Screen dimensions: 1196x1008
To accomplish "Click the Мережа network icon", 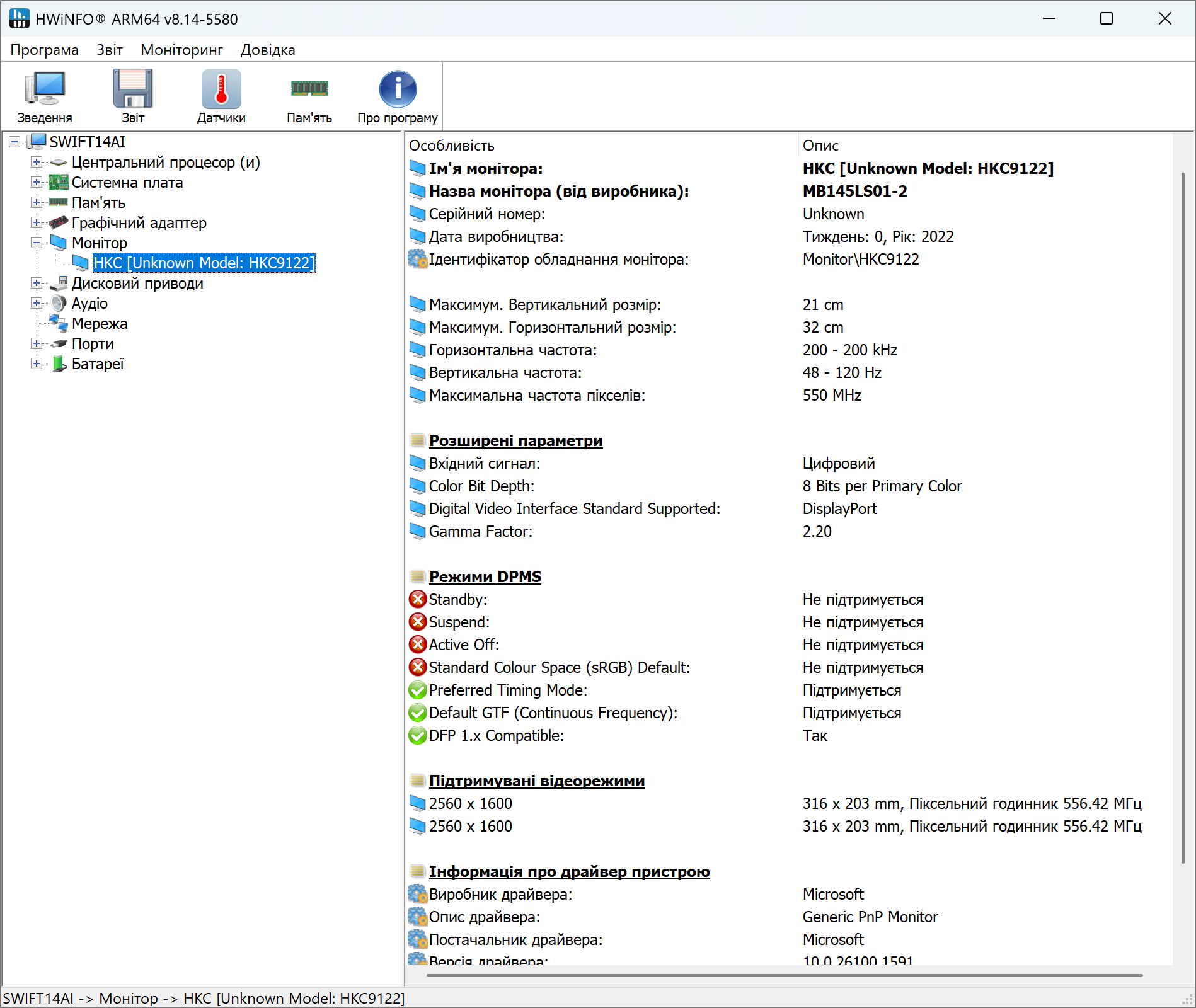I will (59, 323).
